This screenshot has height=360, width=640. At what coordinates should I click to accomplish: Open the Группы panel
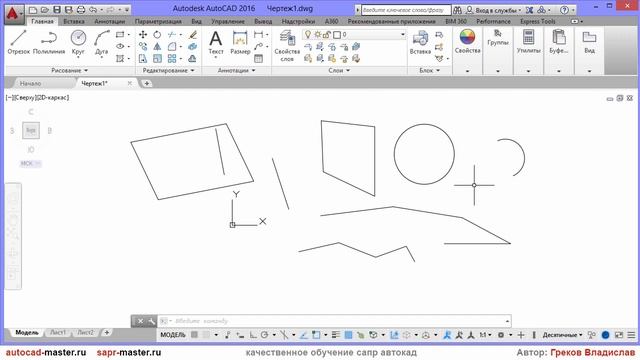(498, 38)
